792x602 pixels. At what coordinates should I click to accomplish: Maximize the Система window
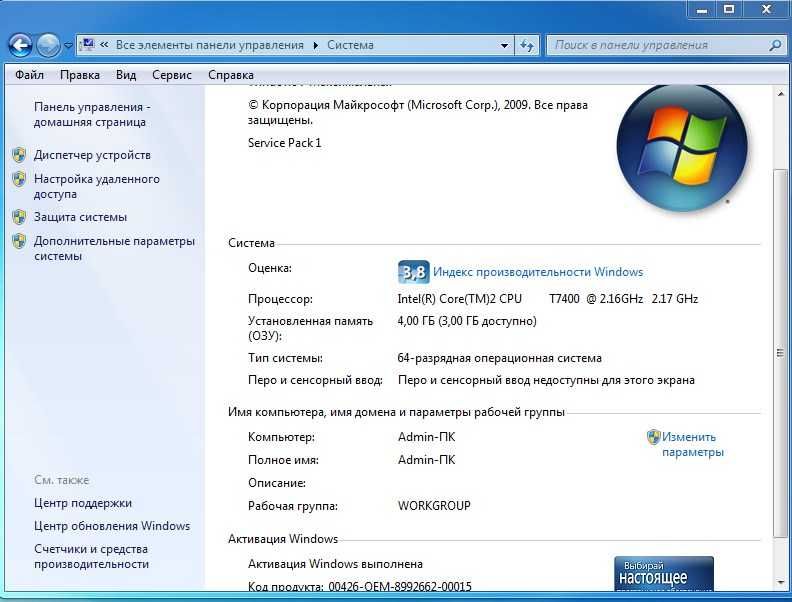click(729, 10)
